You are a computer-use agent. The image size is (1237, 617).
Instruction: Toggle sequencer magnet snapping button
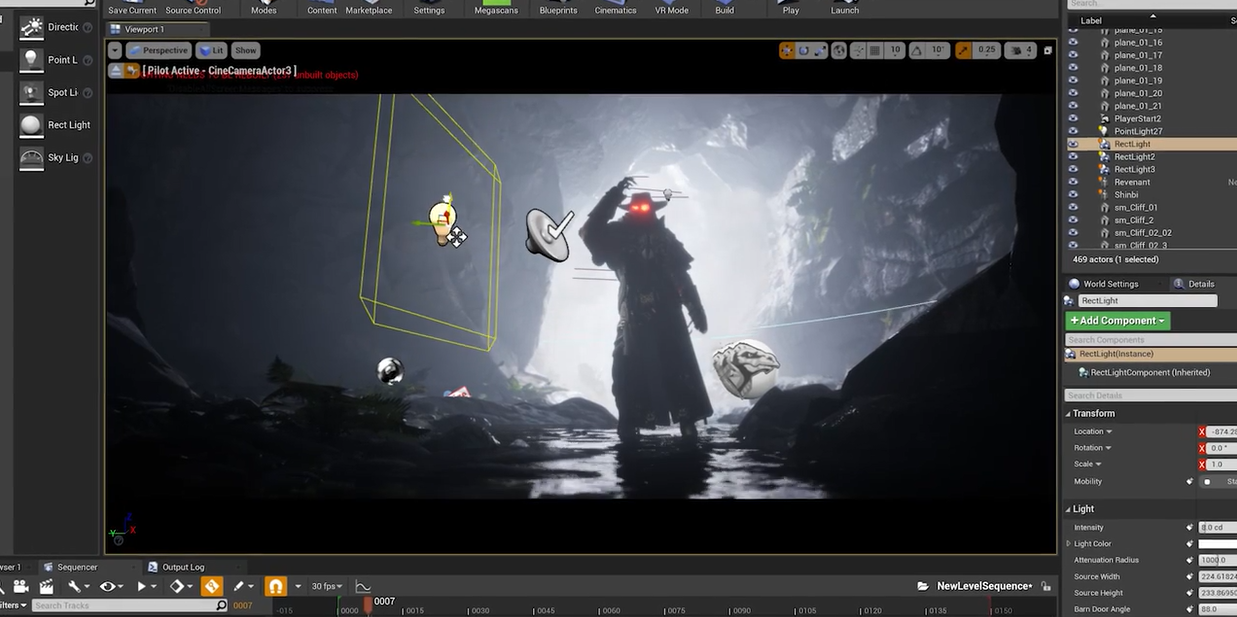(276, 586)
